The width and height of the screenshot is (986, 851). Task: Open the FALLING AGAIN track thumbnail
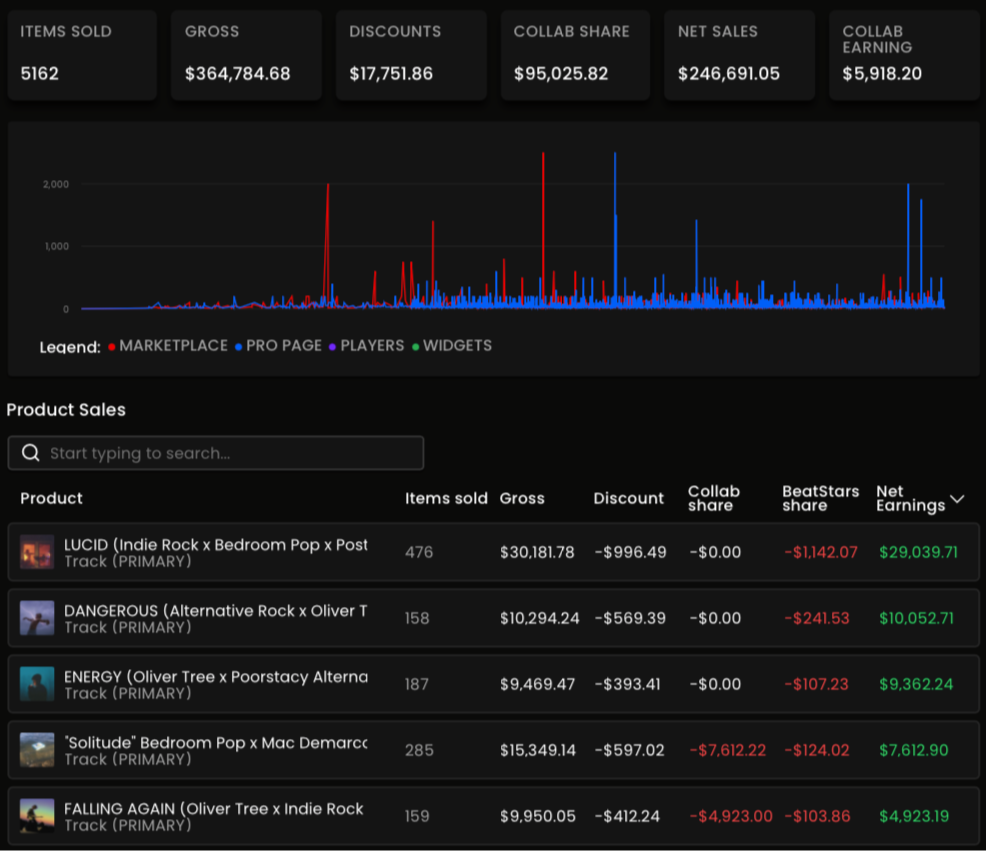37,816
